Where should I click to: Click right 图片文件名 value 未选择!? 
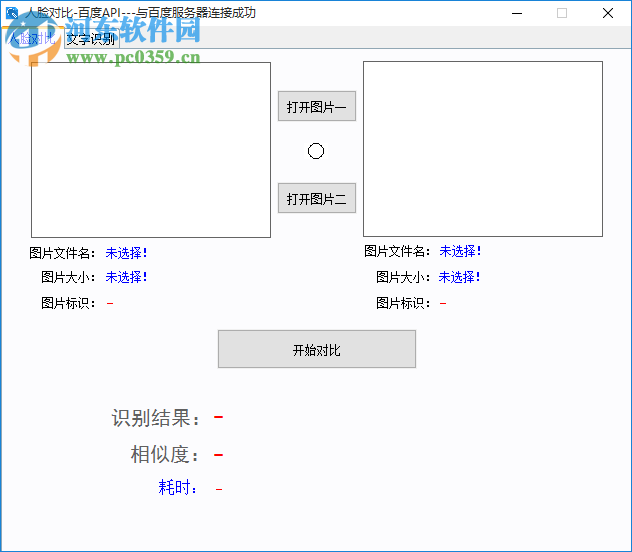pos(460,251)
